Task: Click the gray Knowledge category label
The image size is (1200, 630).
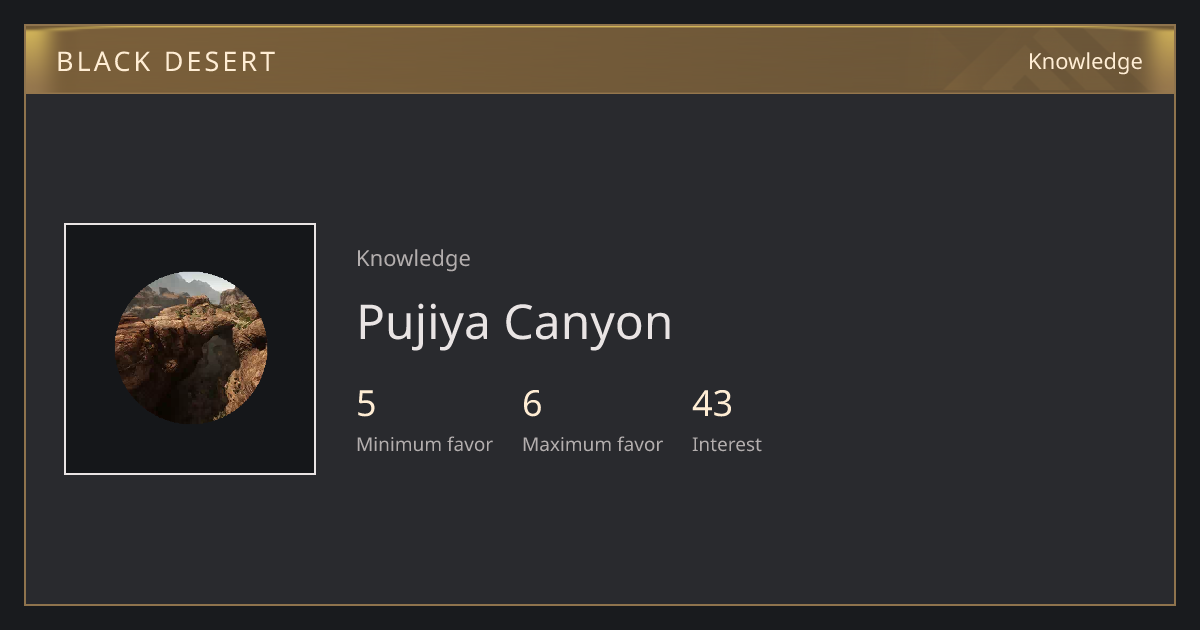Action: click(413, 258)
